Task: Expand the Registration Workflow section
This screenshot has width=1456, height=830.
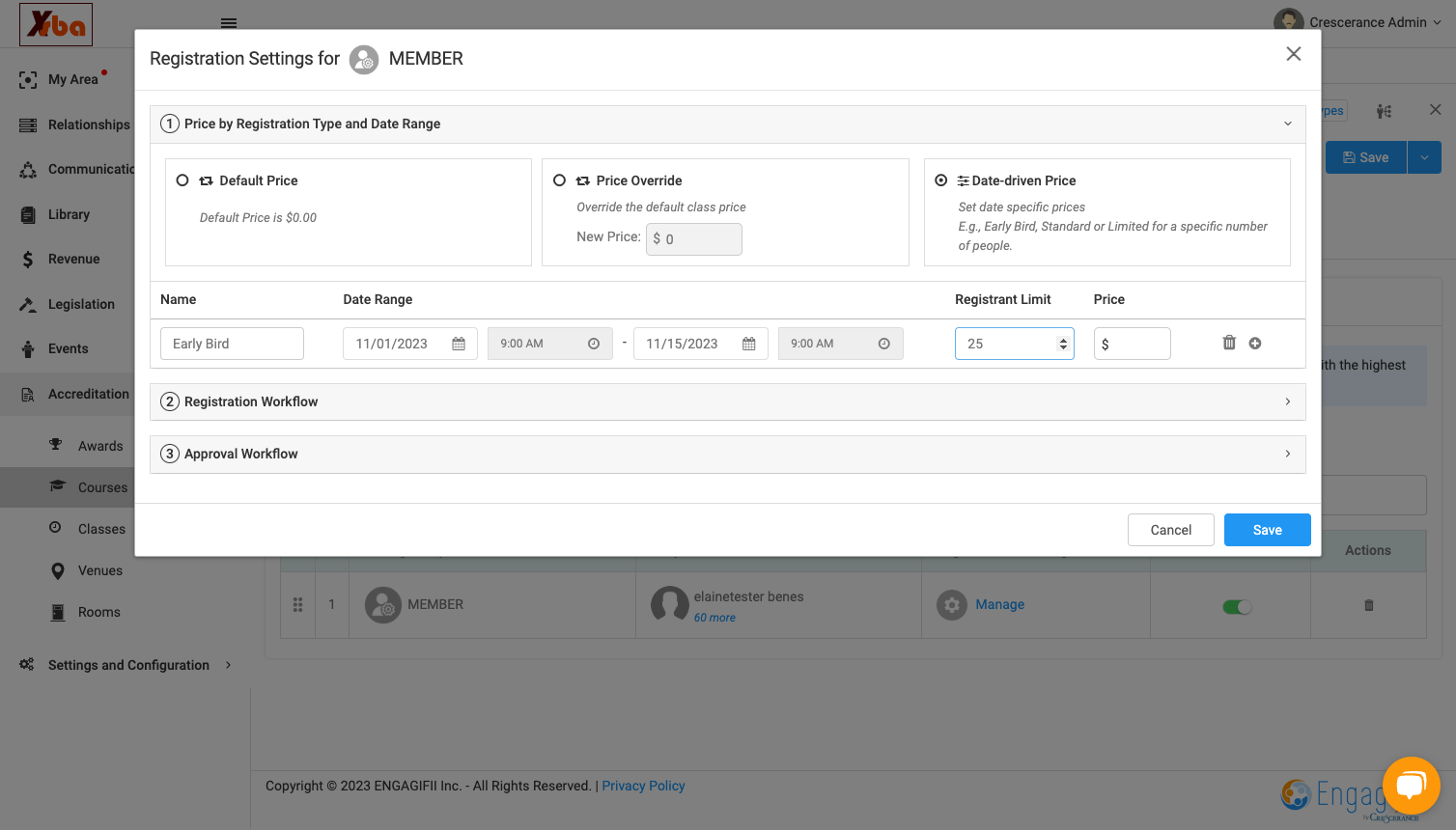Action: pos(1287,401)
